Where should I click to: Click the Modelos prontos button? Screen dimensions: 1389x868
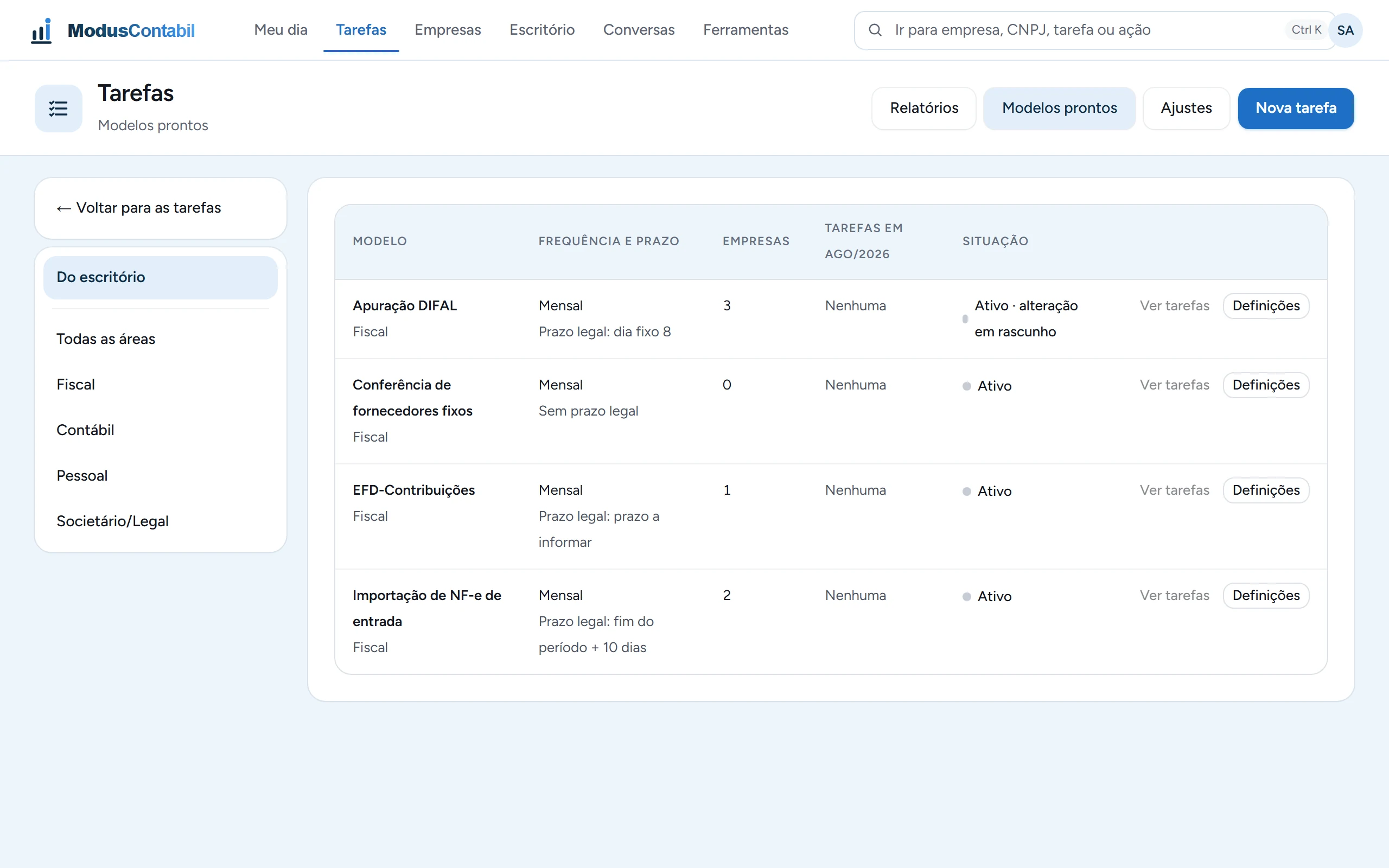tap(1059, 108)
